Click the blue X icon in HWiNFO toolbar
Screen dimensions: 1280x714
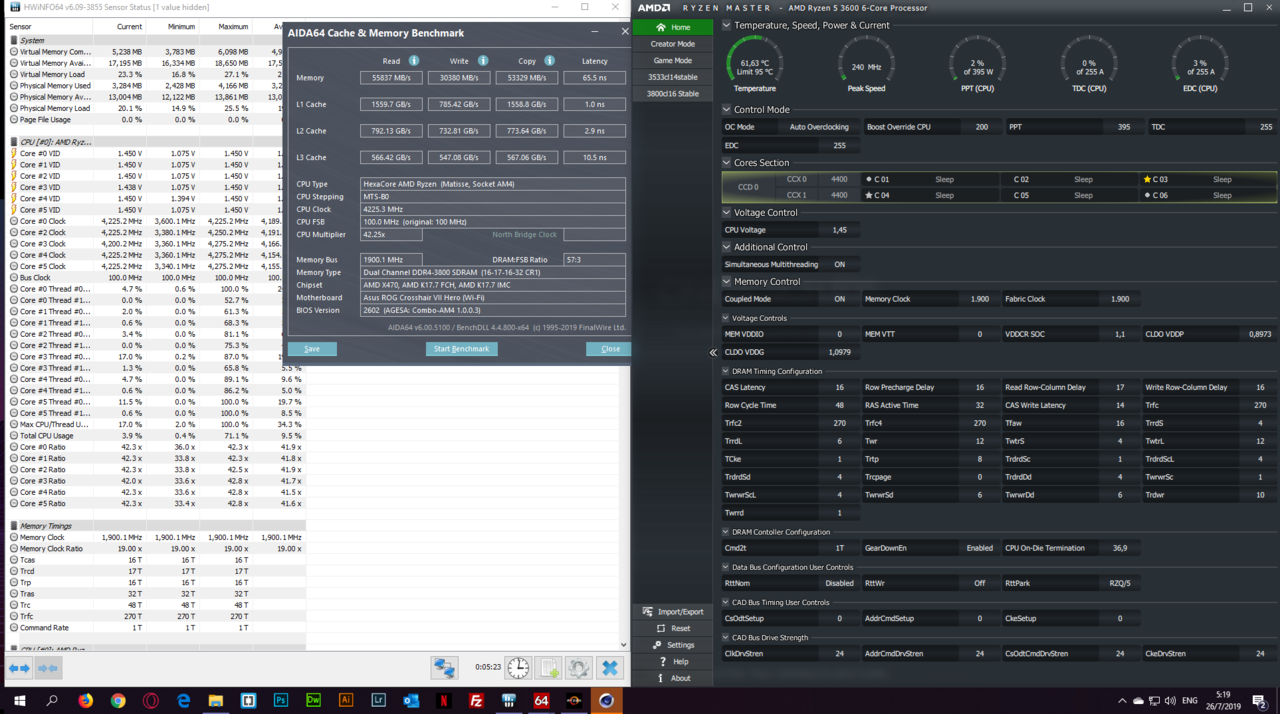point(609,668)
